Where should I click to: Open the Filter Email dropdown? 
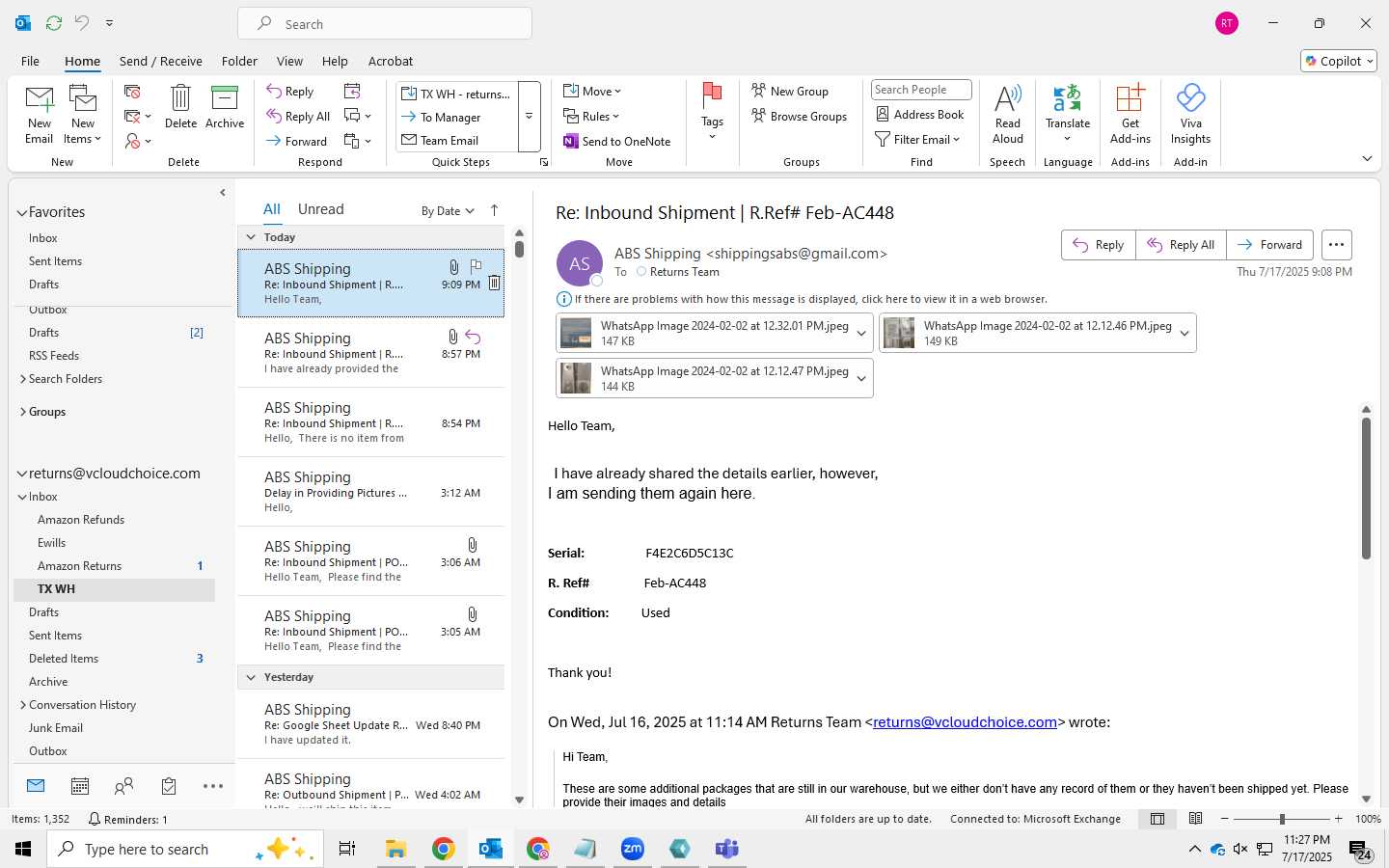coord(917,139)
